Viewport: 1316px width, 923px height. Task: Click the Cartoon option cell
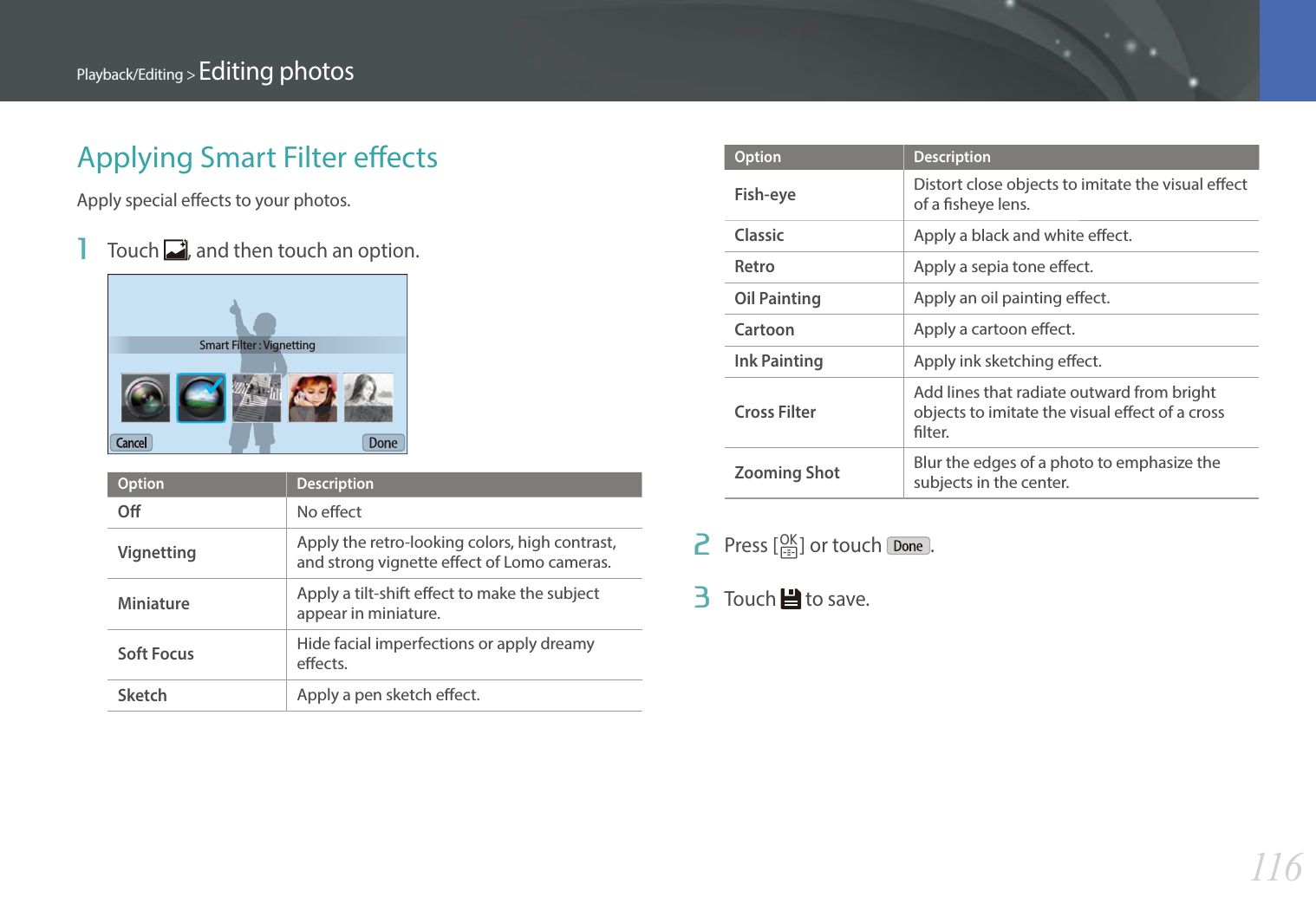[x=814, y=330]
